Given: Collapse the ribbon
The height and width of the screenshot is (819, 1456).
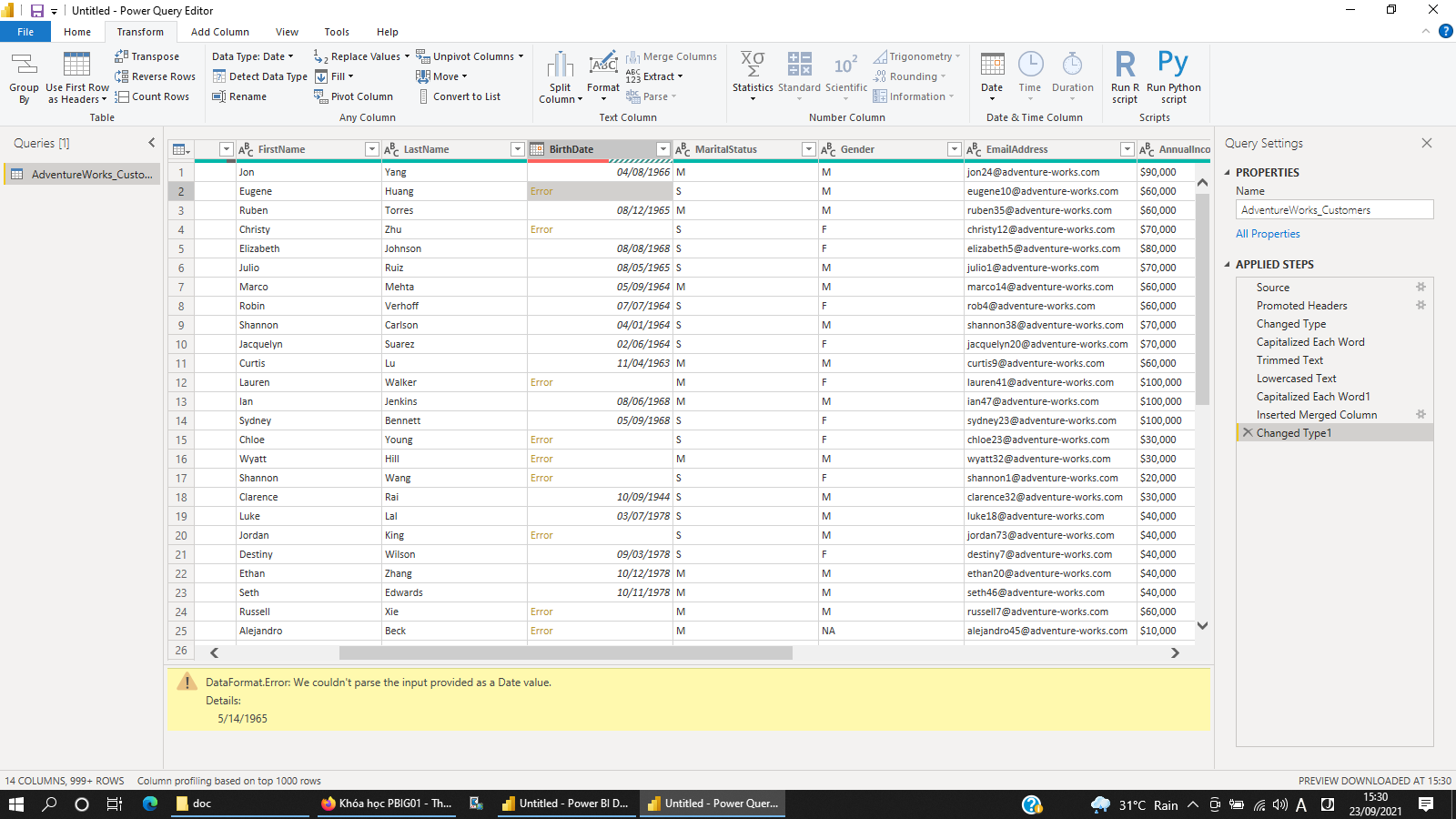Looking at the screenshot, I should tap(1426, 31).
